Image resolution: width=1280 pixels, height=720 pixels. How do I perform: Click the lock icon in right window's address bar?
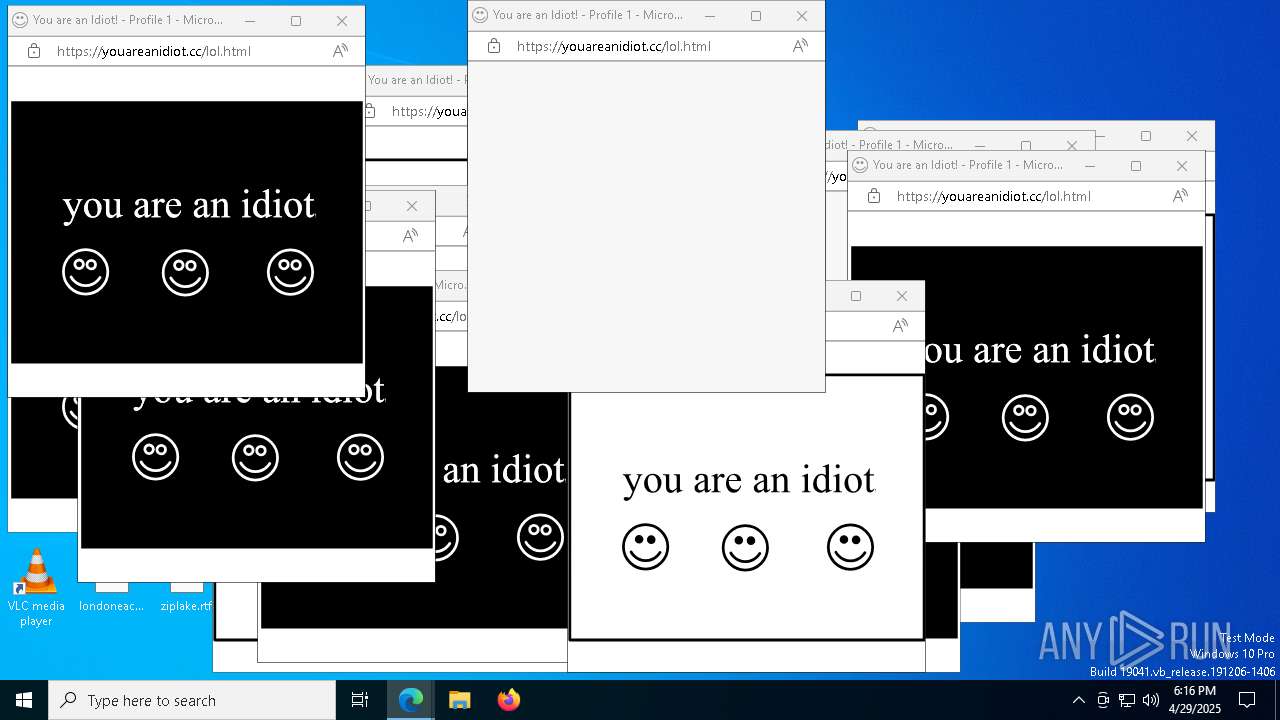coord(874,196)
